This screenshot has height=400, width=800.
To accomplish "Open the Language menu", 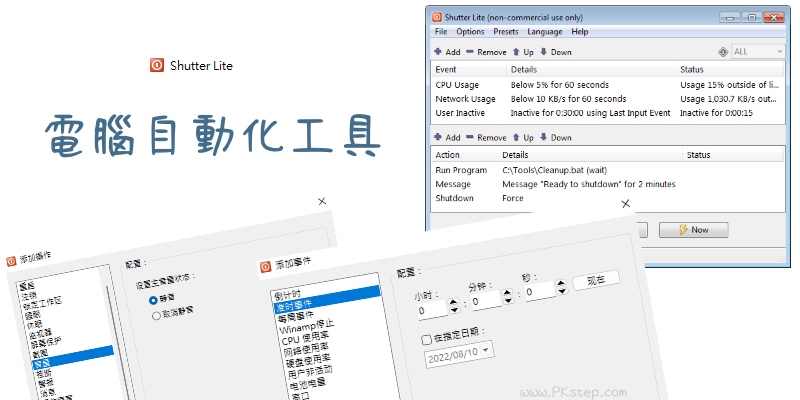I will pyautogui.click(x=545, y=32).
